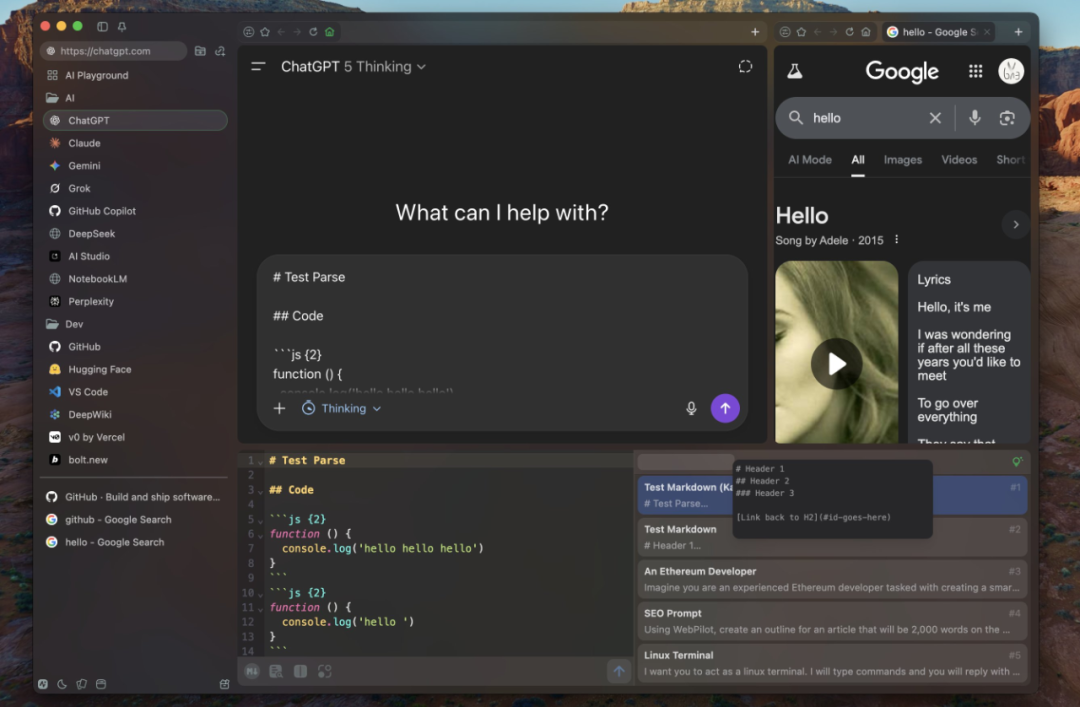Open Hugging Face from the sidebar
The width and height of the screenshot is (1080, 707).
[x=135, y=369]
